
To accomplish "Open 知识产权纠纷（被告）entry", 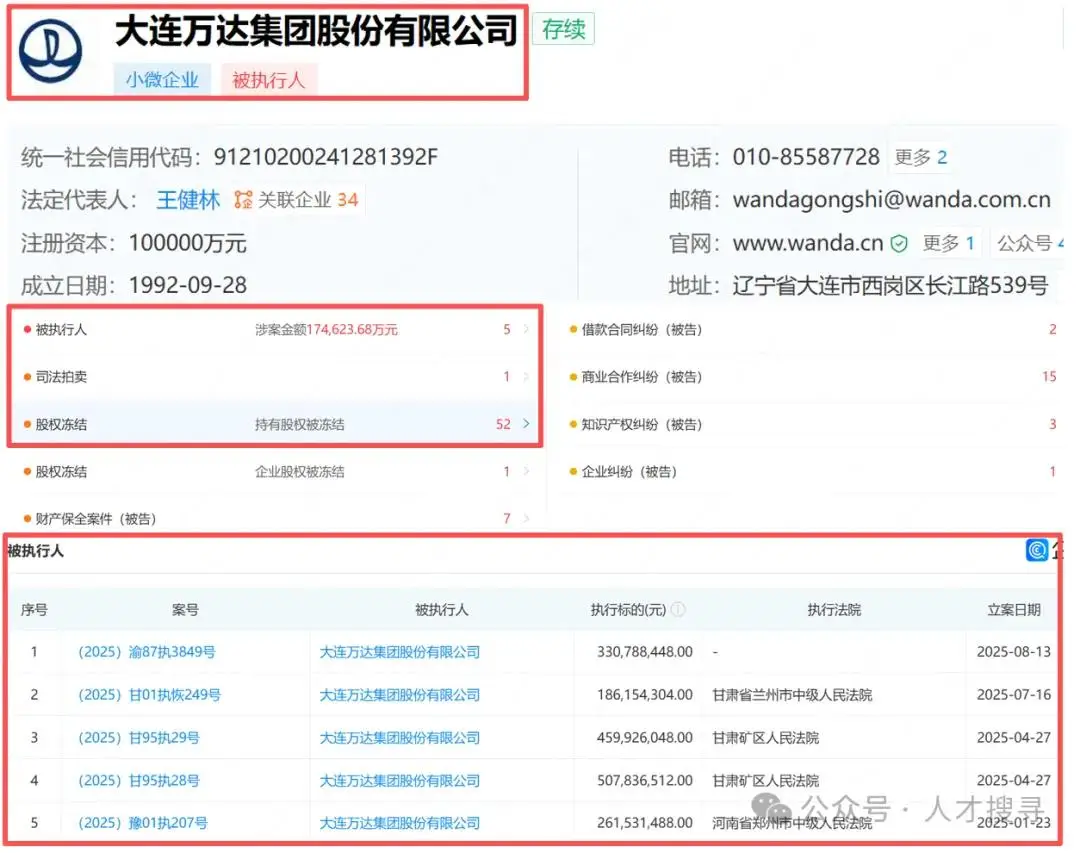I will 641,424.
